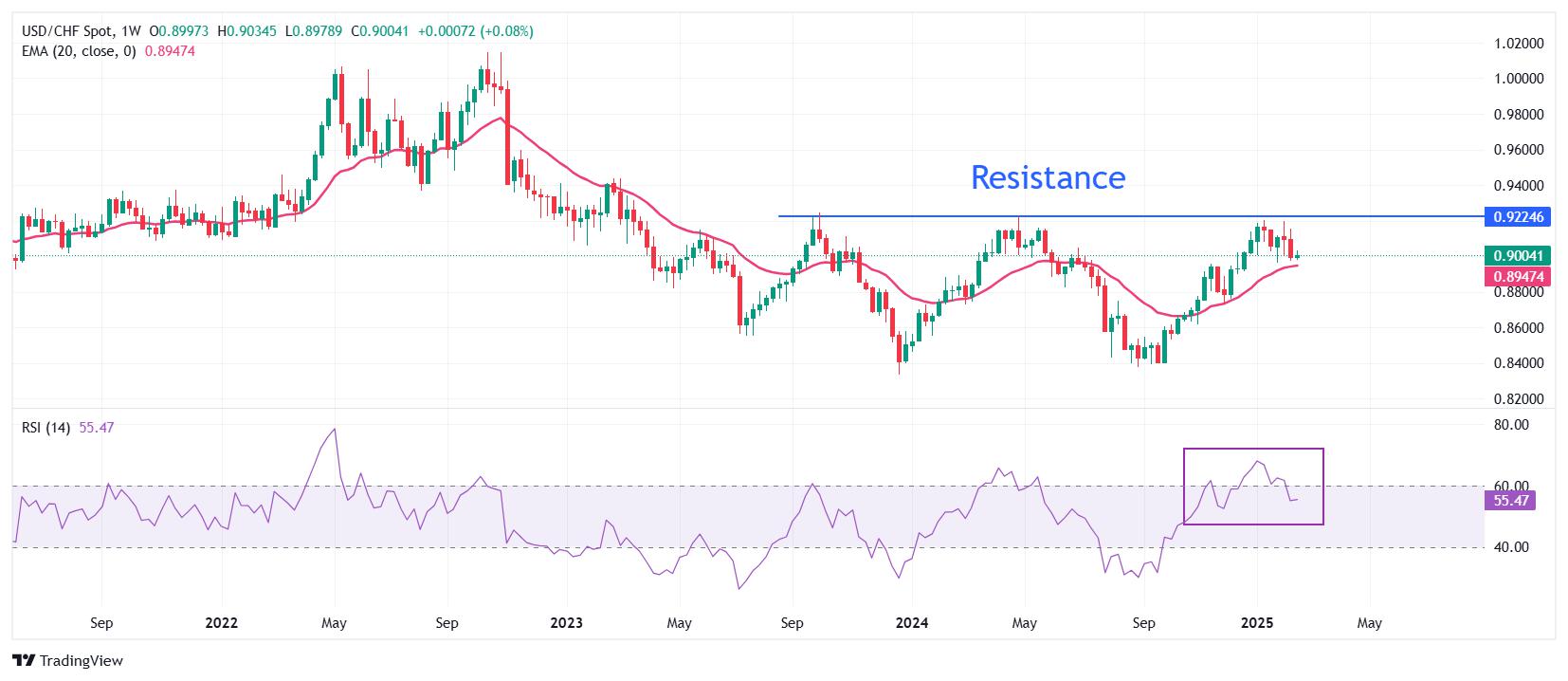Select the blue 0.92246 resistance price tag
The height and width of the screenshot is (681, 1568).
click(1519, 217)
